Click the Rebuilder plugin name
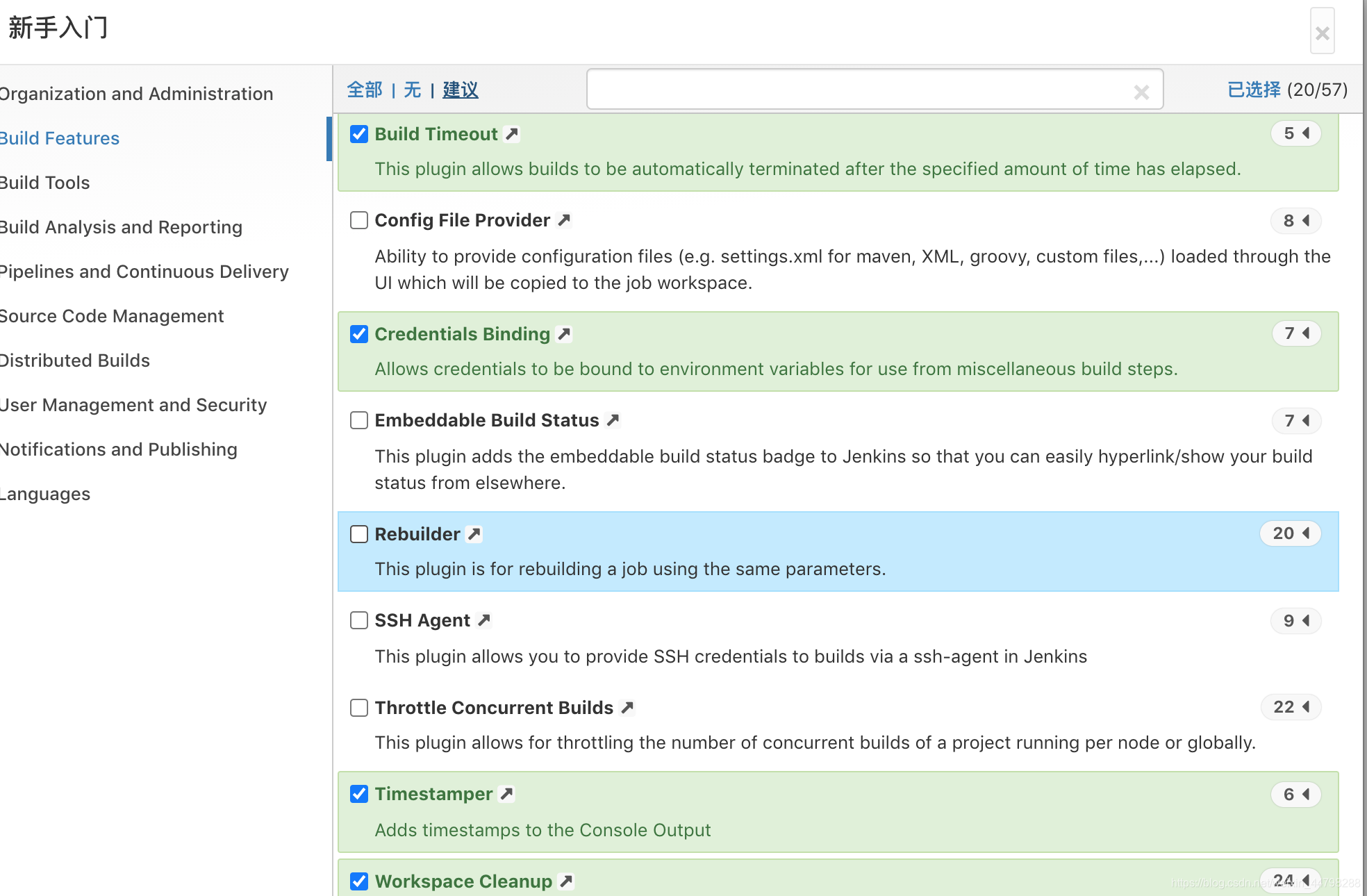 point(417,534)
